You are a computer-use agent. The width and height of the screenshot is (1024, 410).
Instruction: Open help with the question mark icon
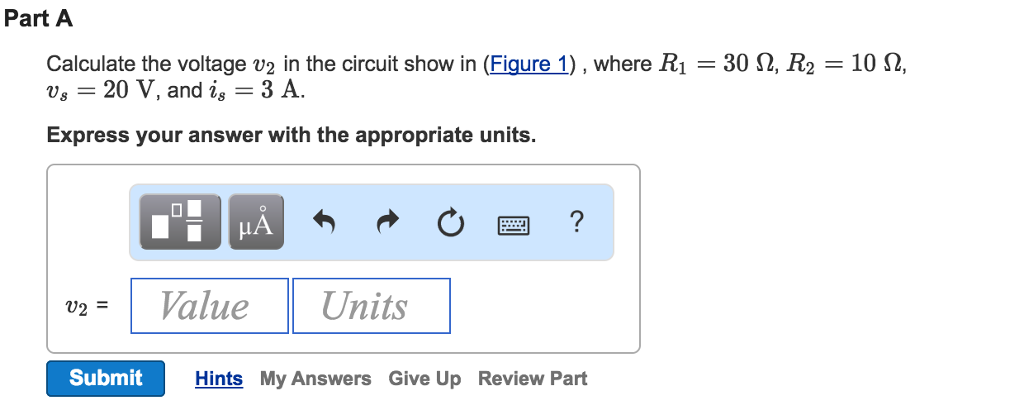[575, 223]
